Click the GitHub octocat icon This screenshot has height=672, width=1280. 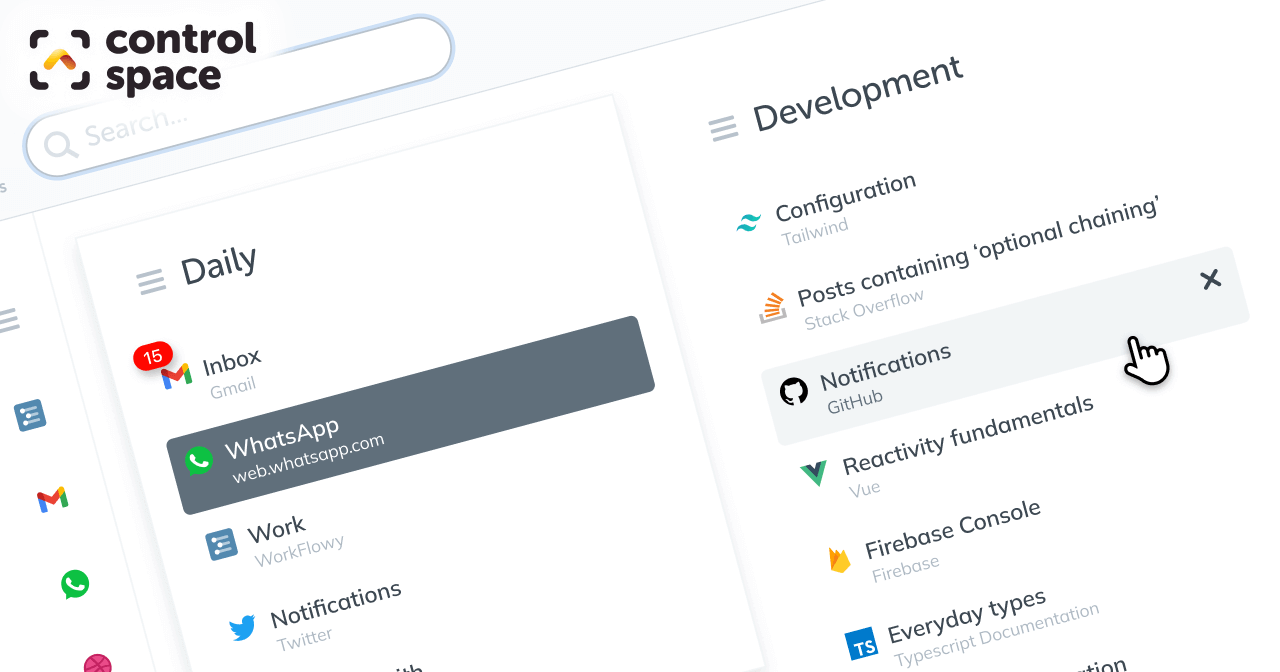(x=794, y=391)
